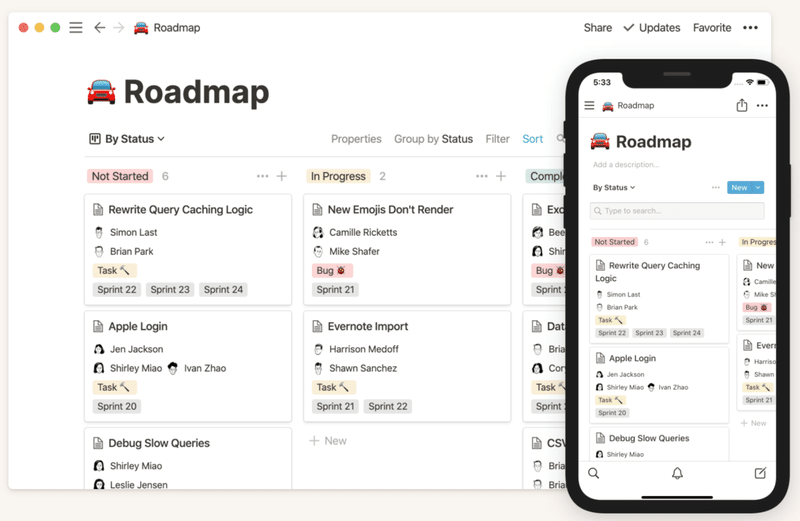Click page icon on Rewrite Query Caching Logic desktop card
Image resolution: width=800 pixels, height=521 pixels.
pos(98,210)
